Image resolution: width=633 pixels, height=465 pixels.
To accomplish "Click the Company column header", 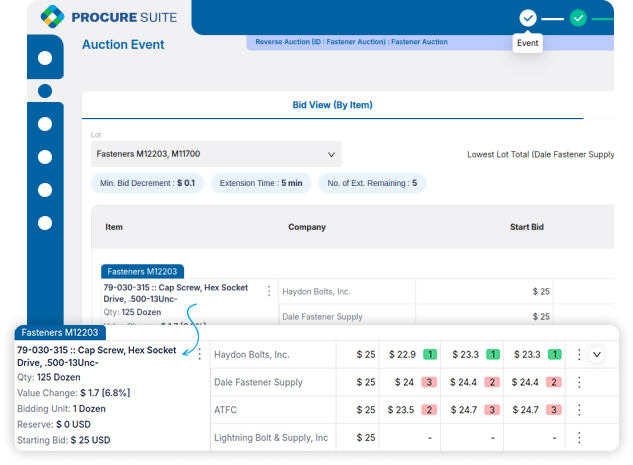I will click(307, 227).
